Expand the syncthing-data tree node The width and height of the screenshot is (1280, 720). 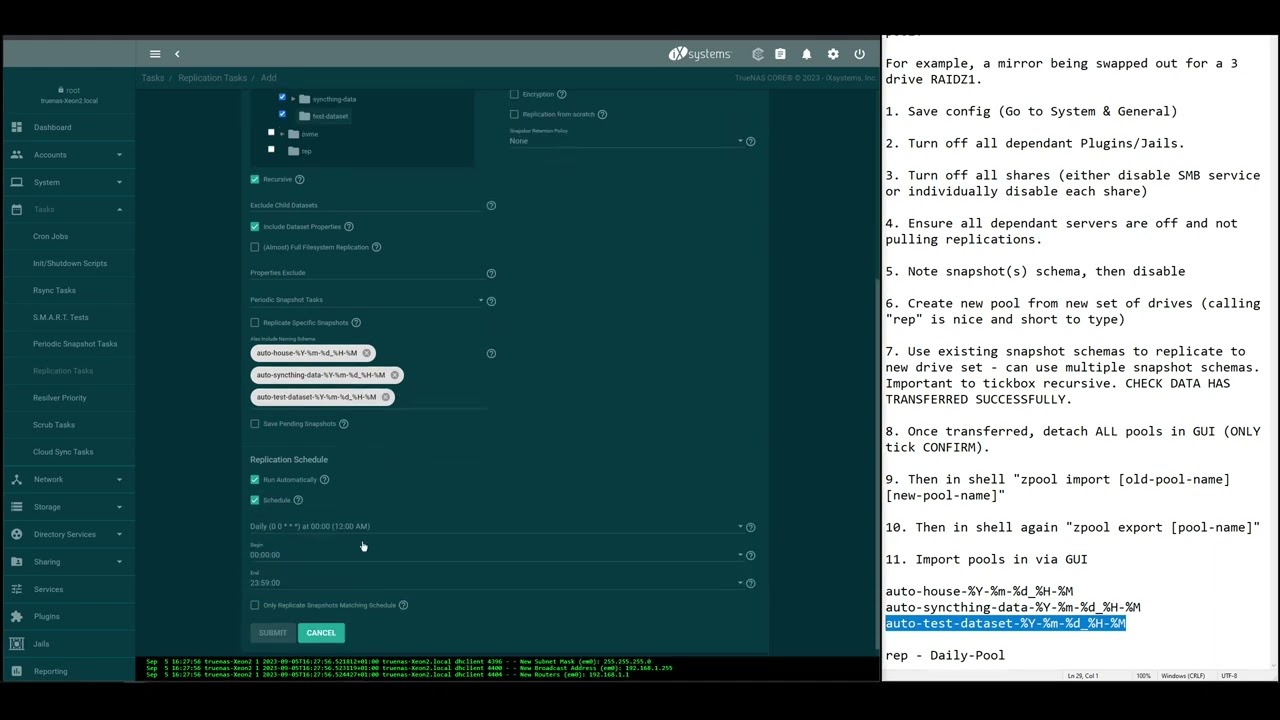click(x=293, y=99)
